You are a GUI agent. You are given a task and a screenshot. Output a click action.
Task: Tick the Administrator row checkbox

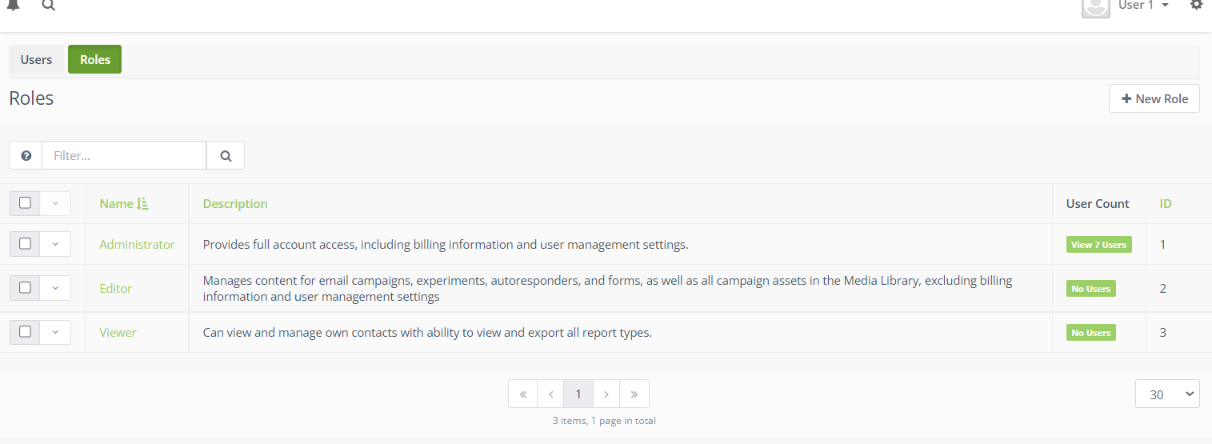tap(25, 244)
